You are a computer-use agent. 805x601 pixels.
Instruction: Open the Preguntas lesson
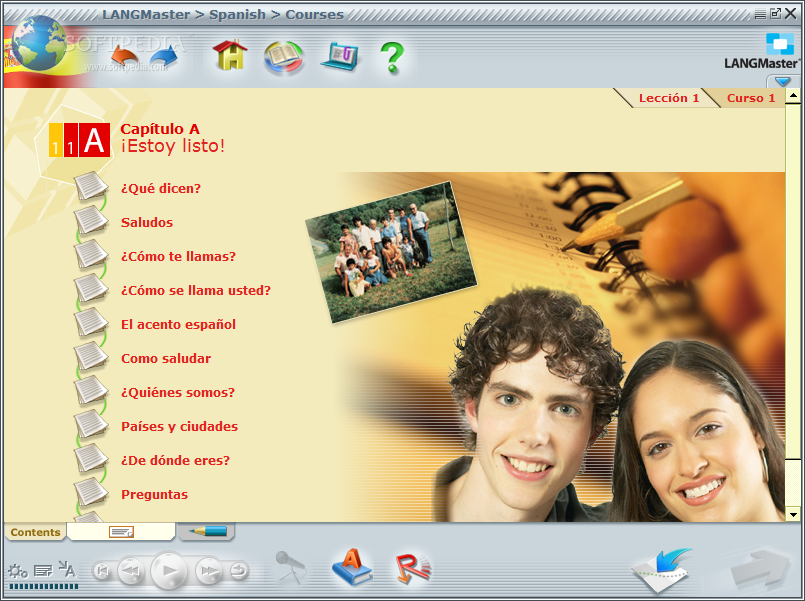click(155, 494)
